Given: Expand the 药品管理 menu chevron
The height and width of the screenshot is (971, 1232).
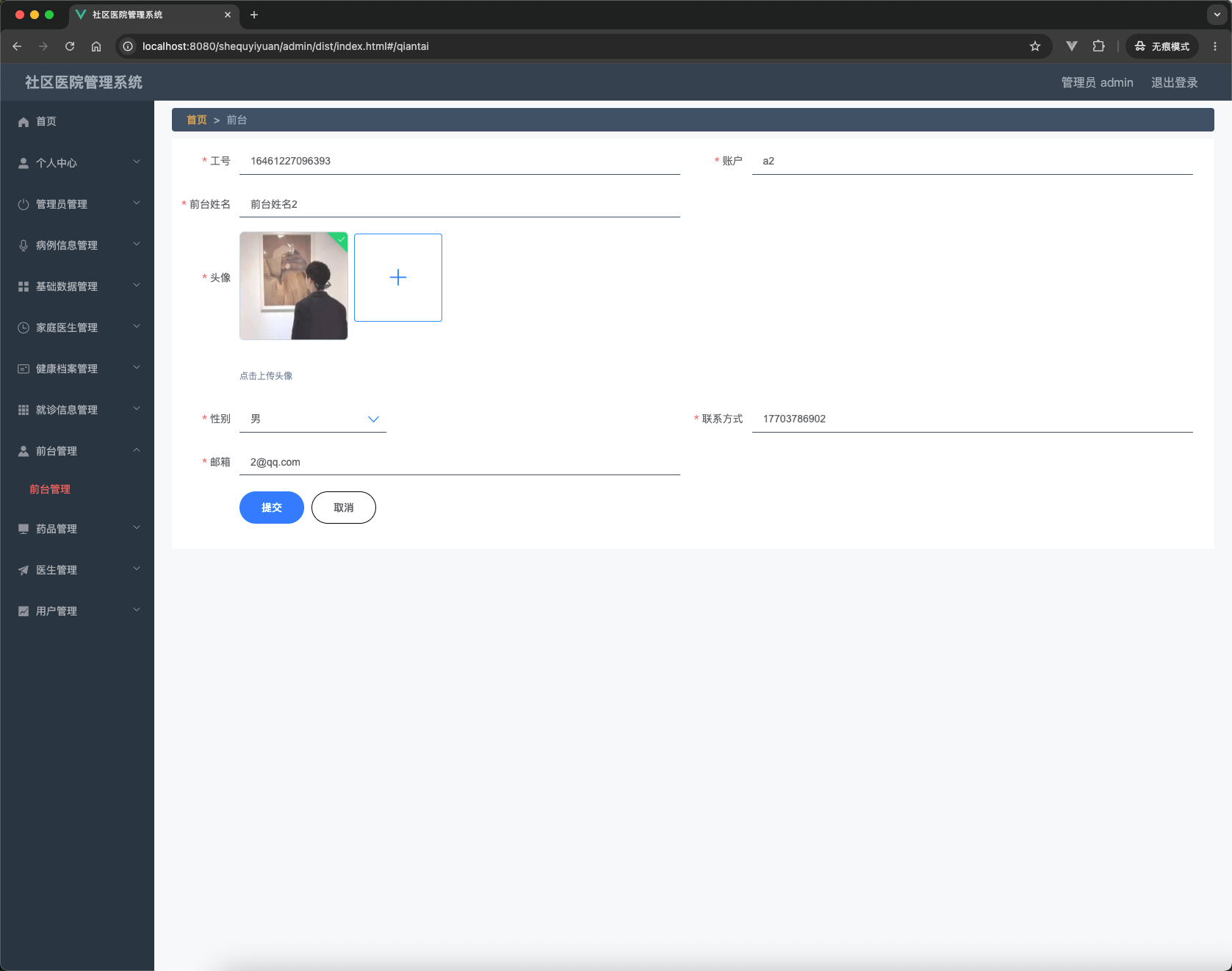Looking at the screenshot, I should point(137,527).
